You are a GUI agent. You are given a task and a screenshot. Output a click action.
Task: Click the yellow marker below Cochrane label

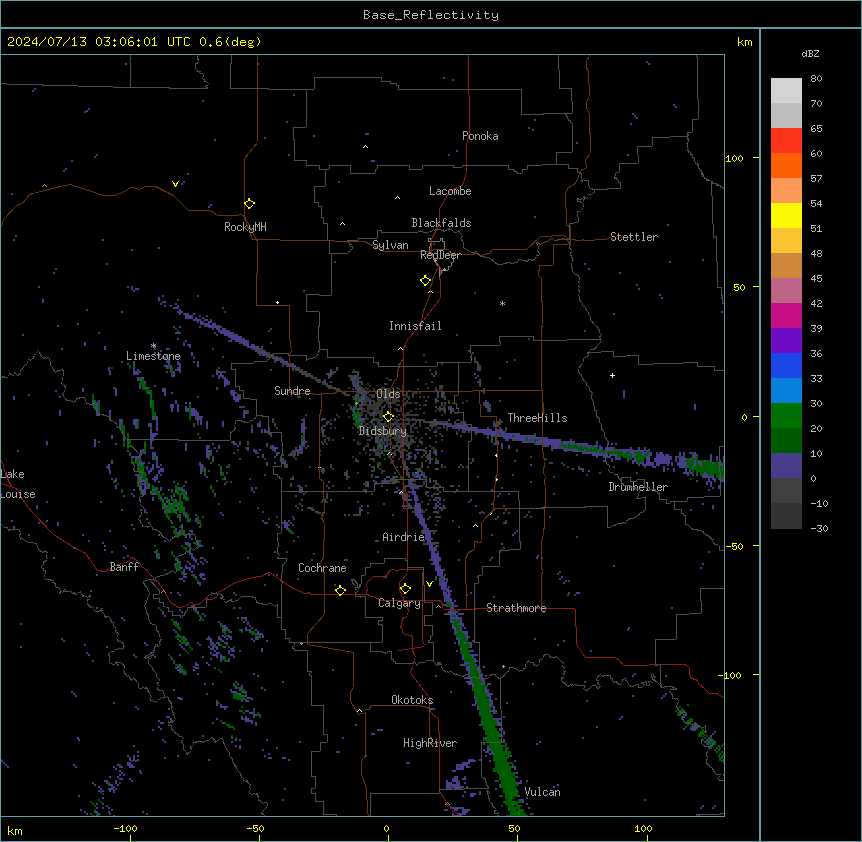click(340, 590)
